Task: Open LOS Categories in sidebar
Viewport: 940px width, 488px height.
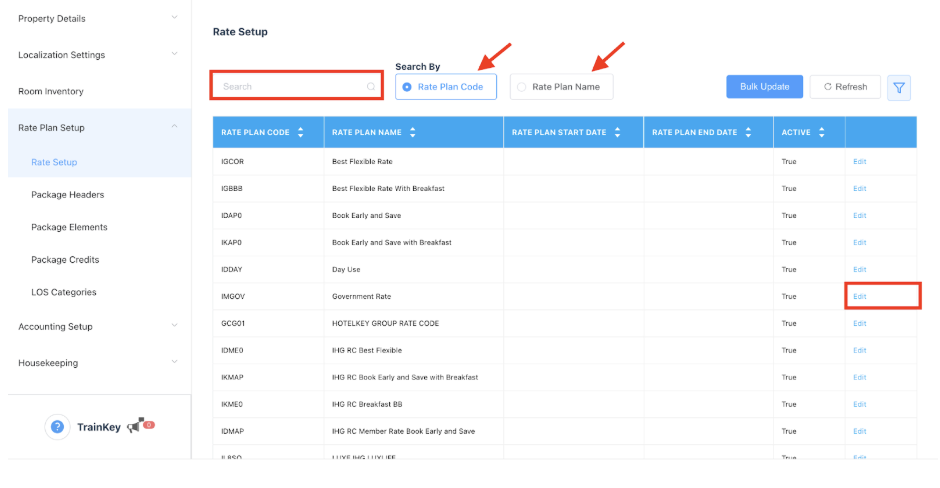Action: click(x=64, y=292)
